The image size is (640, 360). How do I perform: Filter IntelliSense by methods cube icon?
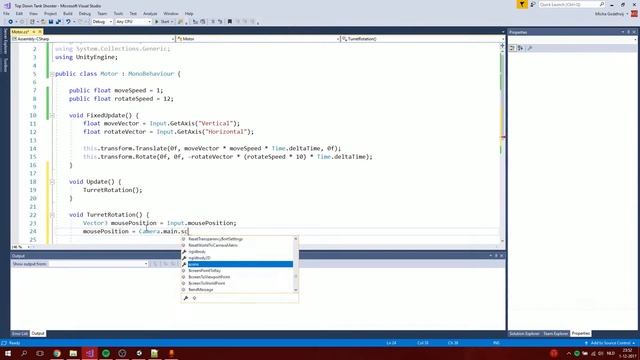coord(194,298)
